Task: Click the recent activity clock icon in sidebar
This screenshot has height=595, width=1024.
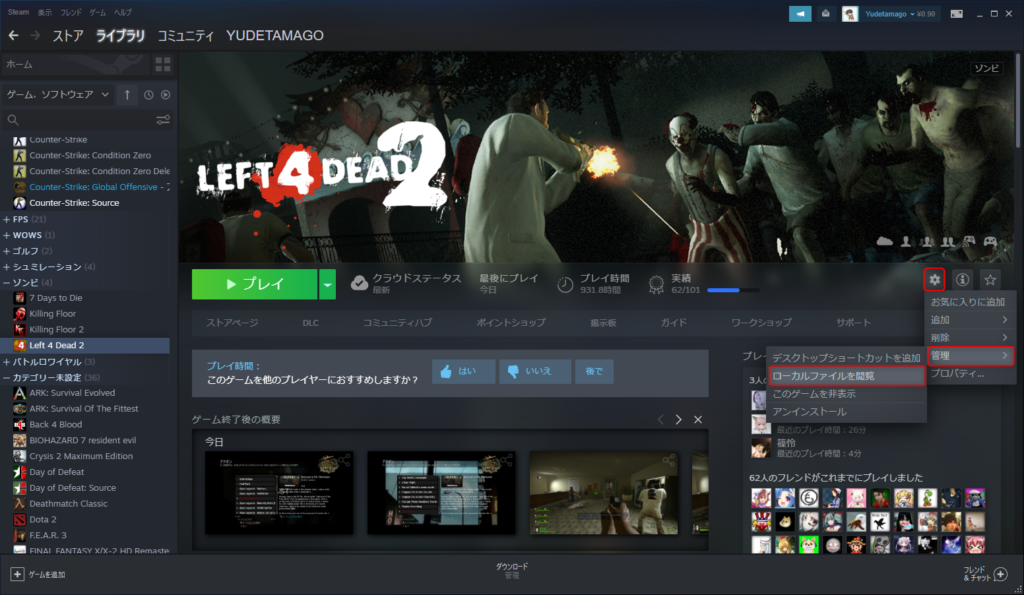Action: (148, 94)
